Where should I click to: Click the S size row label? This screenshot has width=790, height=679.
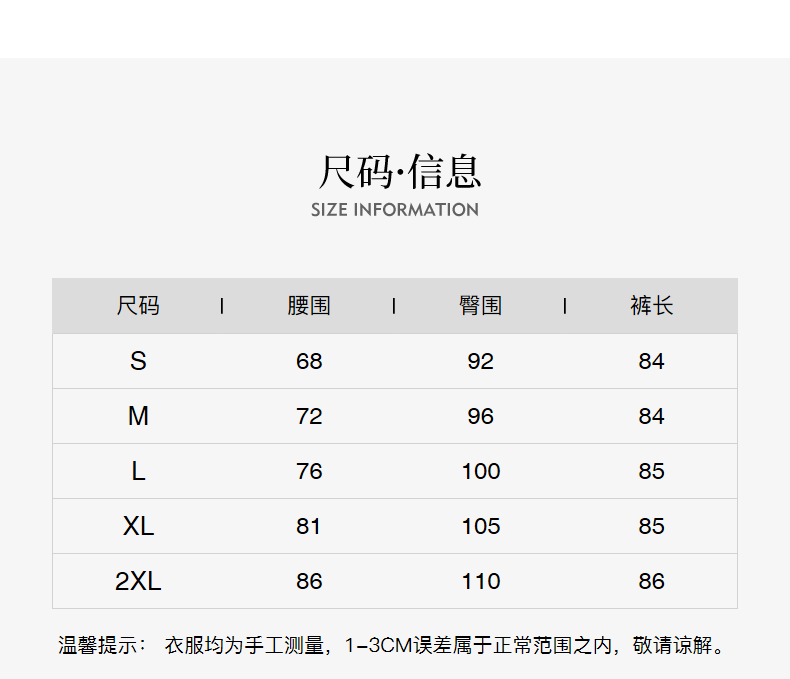coord(138,361)
